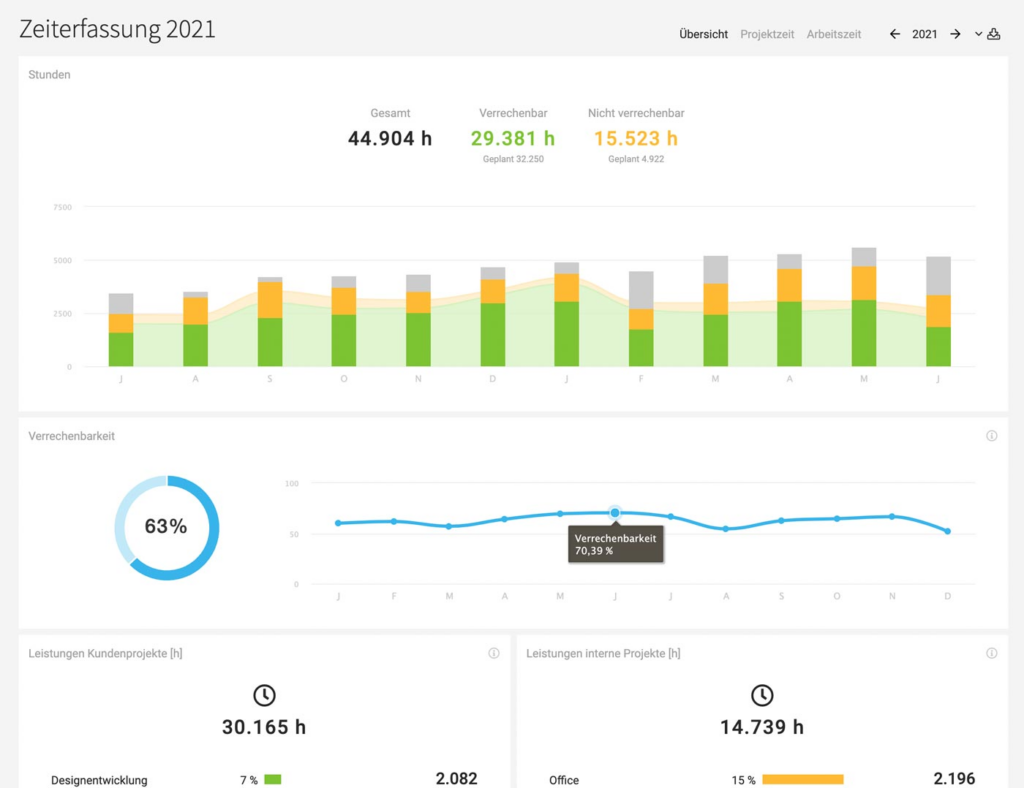Click clock icon above 30.165 h

click(x=264, y=695)
